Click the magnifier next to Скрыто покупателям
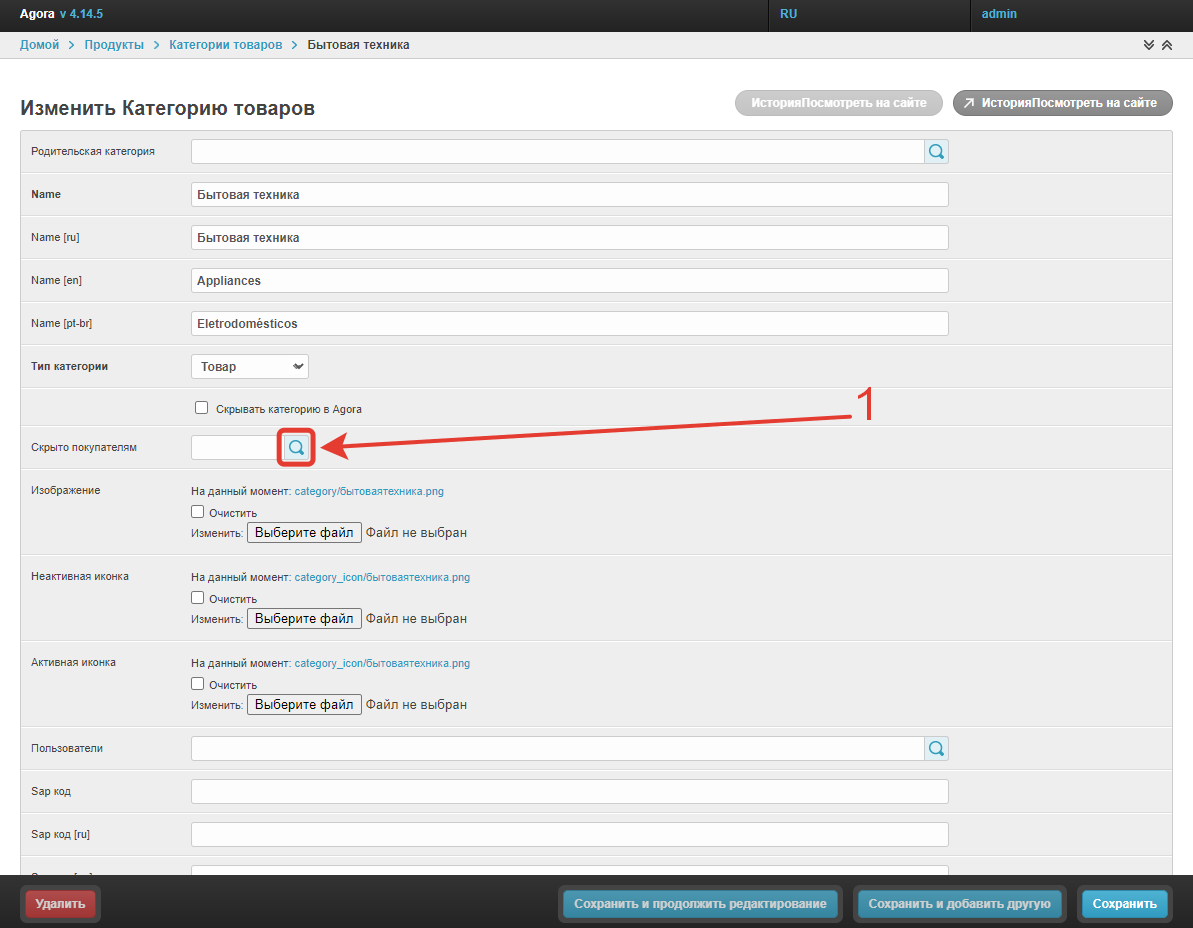The width and height of the screenshot is (1193, 928). 296,448
